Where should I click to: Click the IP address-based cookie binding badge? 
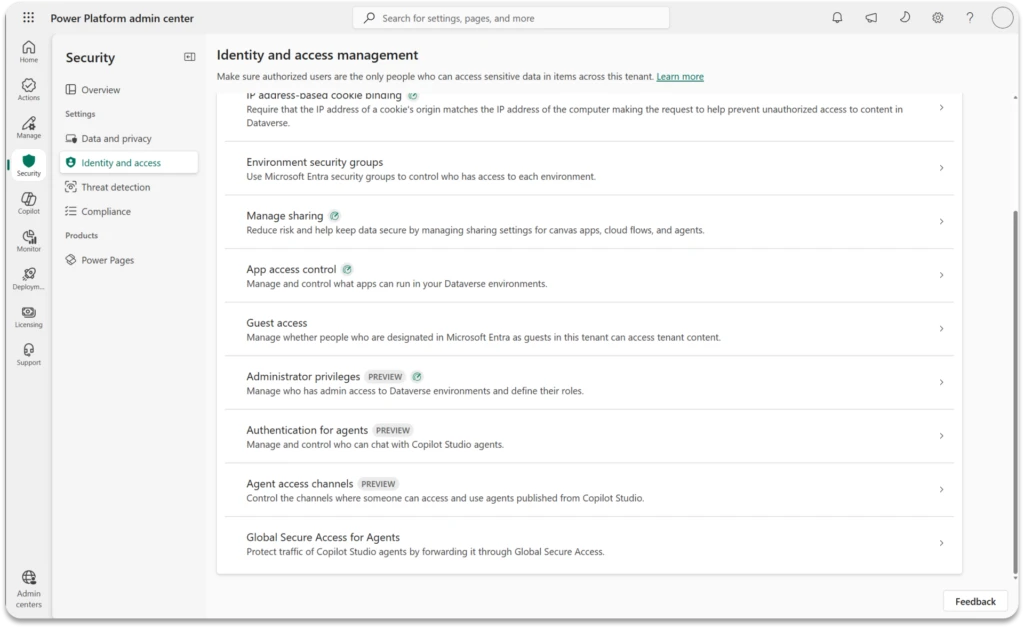pyautogui.click(x=413, y=96)
